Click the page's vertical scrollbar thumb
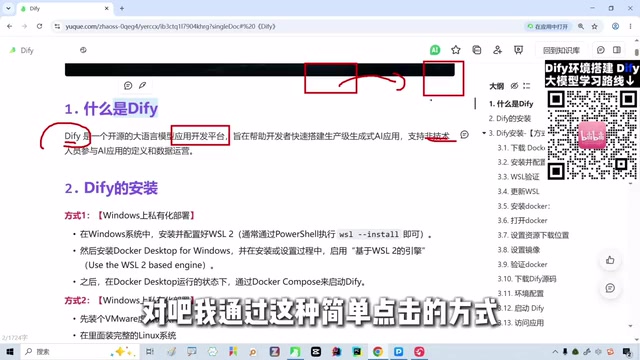Viewport: 640px width, 360px height. point(637,52)
